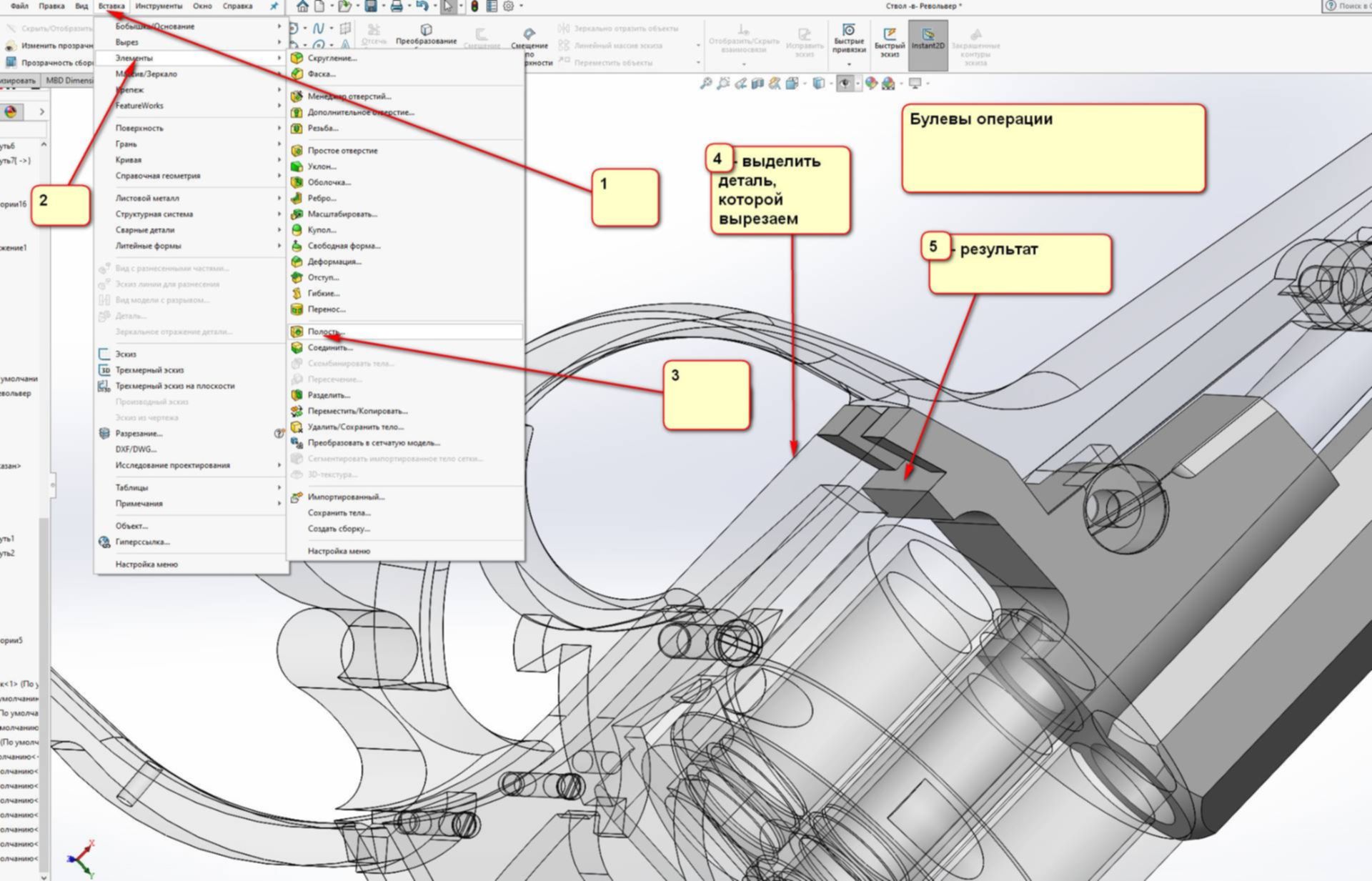The height and width of the screenshot is (881, 1372).
Task: Choose Оболочка... menu entry
Action: (405, 182)
